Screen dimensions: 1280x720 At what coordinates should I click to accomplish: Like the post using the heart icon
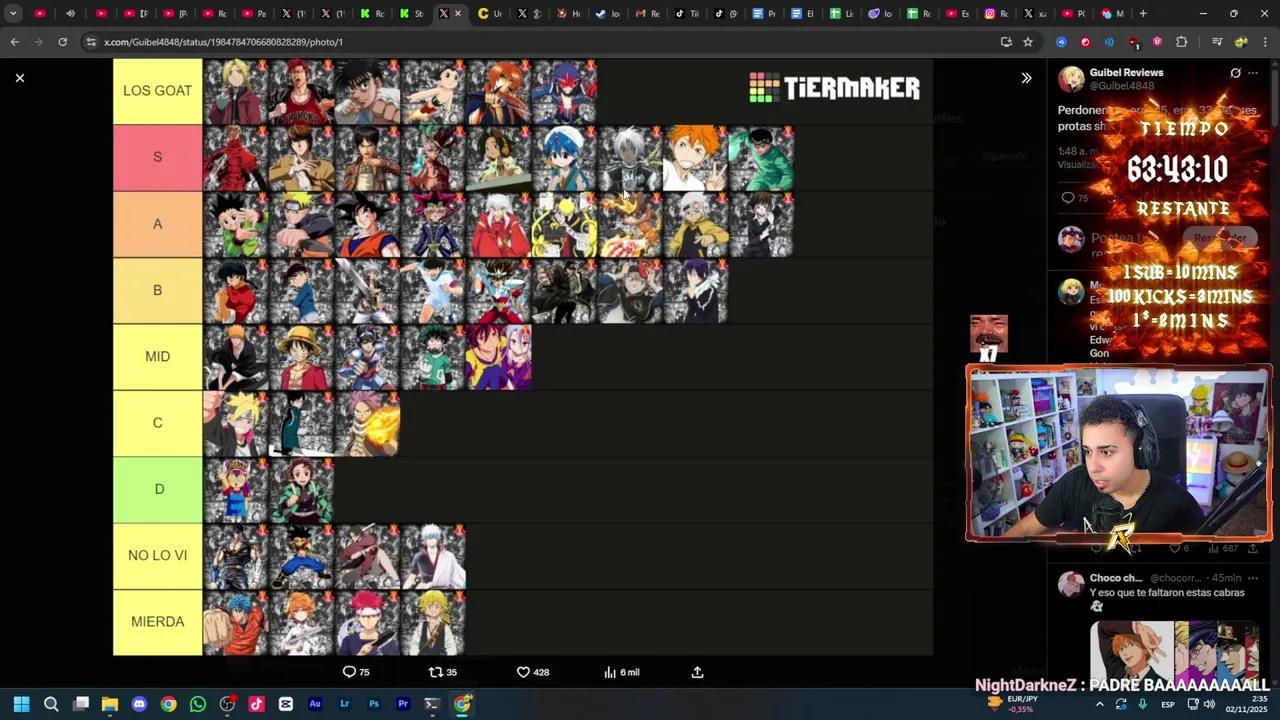[x=523, y=672]
